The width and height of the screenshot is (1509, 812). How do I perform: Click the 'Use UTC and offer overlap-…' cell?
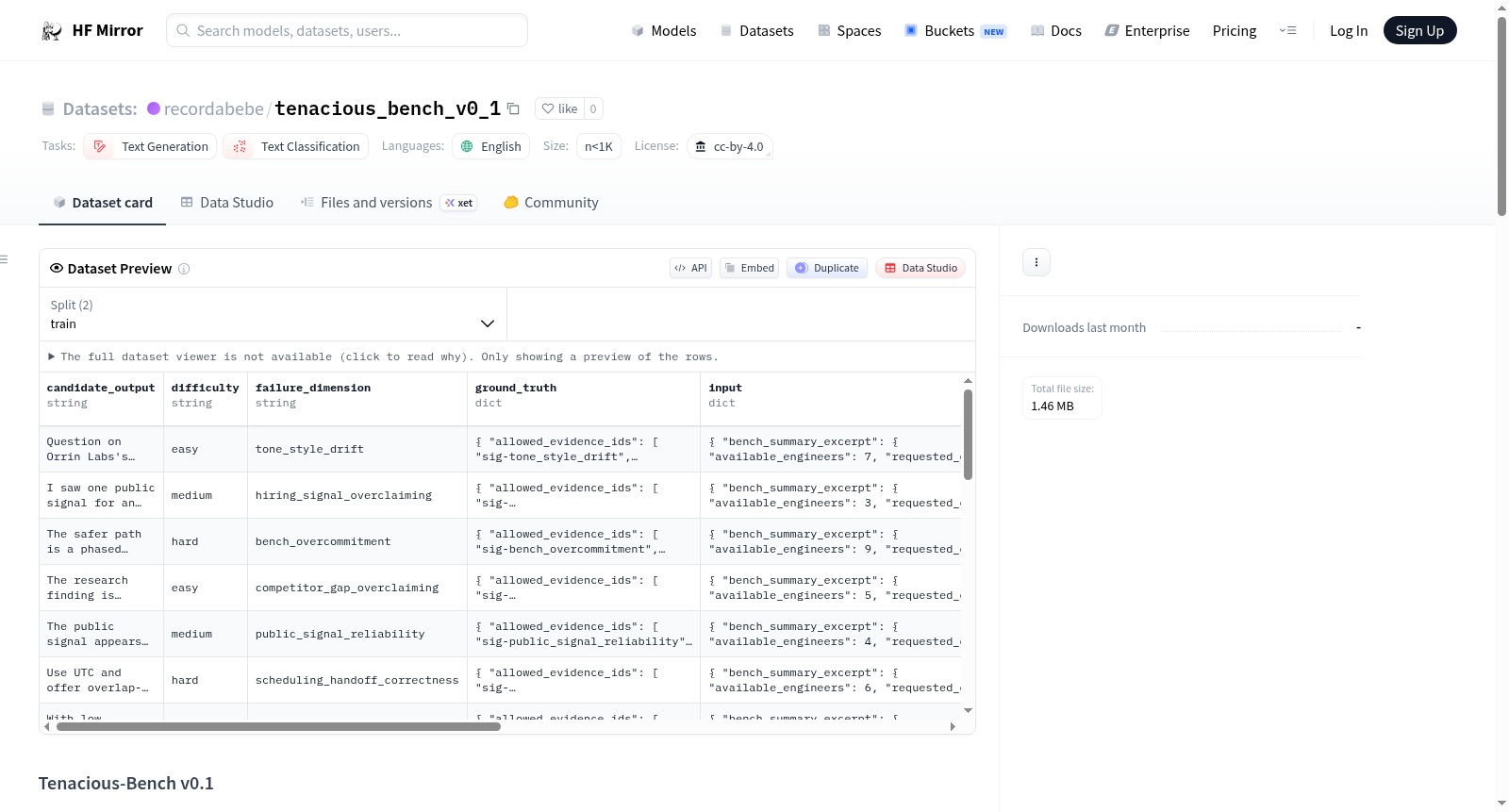[101, 680]
